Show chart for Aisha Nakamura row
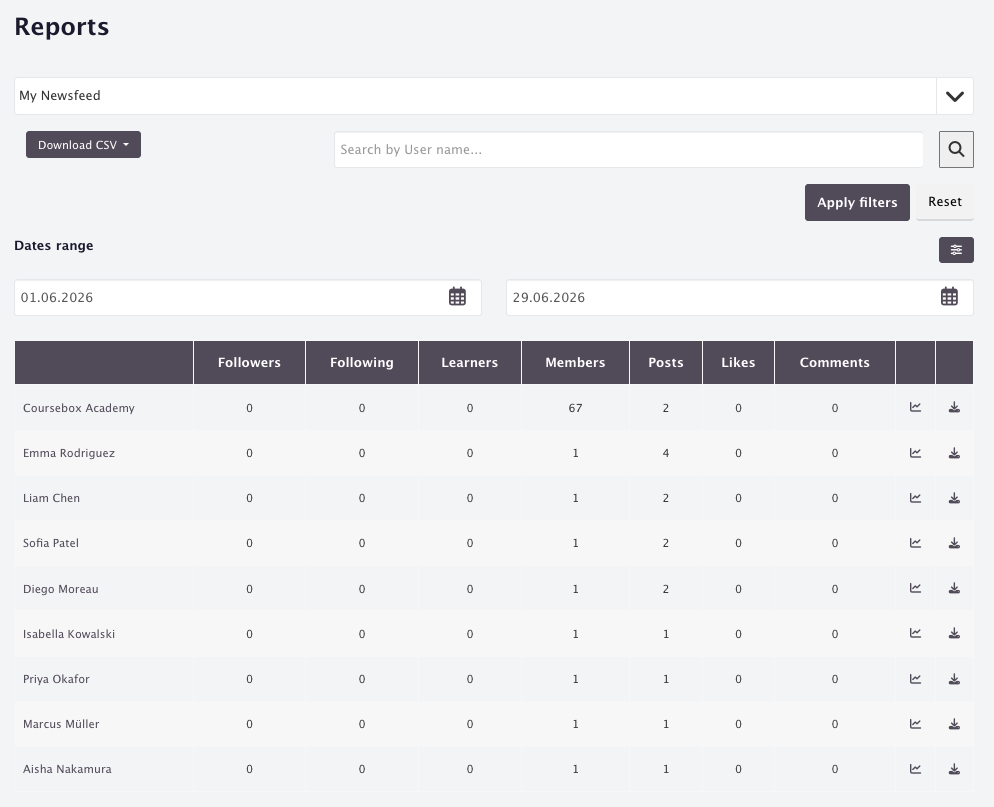The image size is (994, 807). [x=915, y=769]
